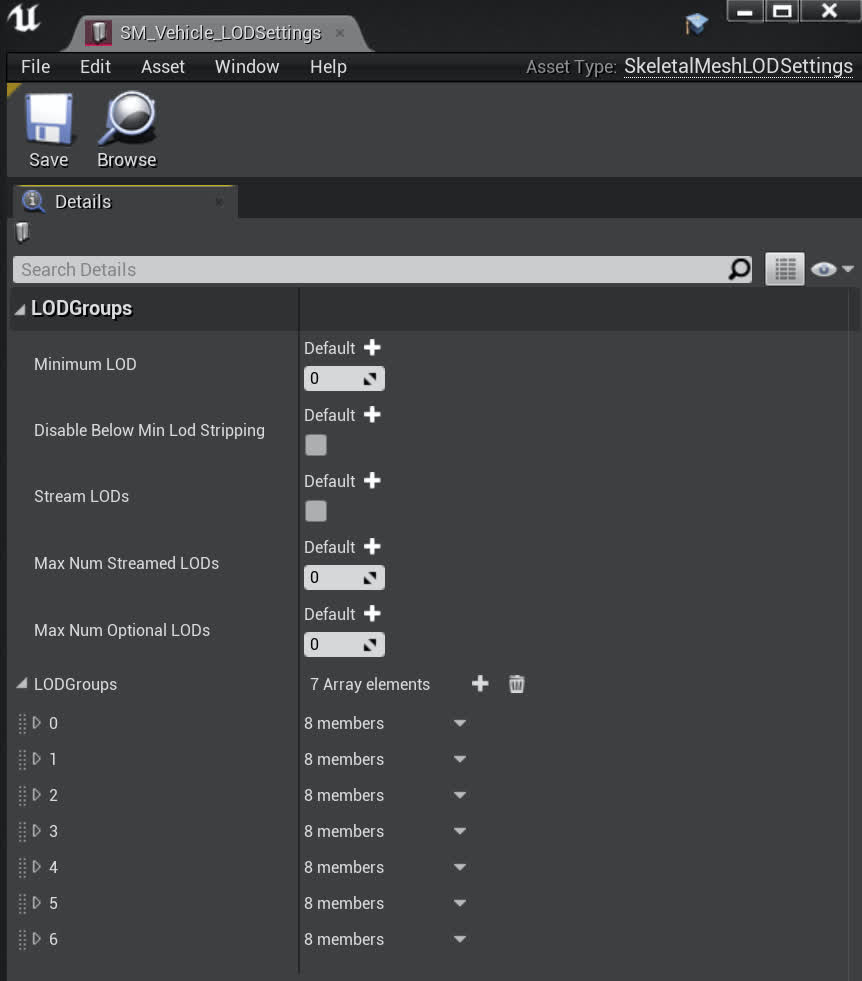Click the SkeletalMeshLODSettings asset type link
The image size is (862, 981).
pyautogui.click(x=738, y=67)
